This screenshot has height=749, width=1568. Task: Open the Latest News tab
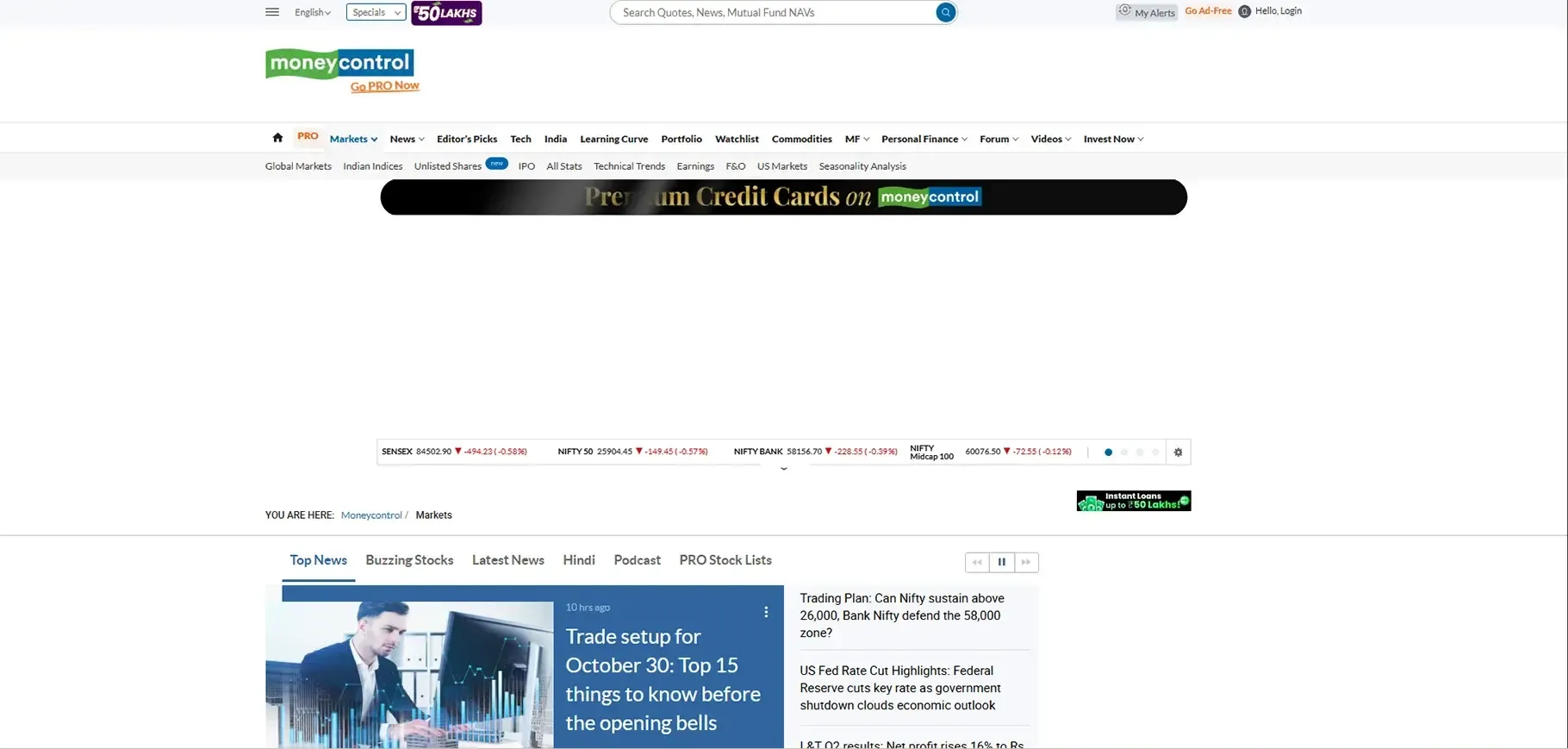(x=507, y=560)
